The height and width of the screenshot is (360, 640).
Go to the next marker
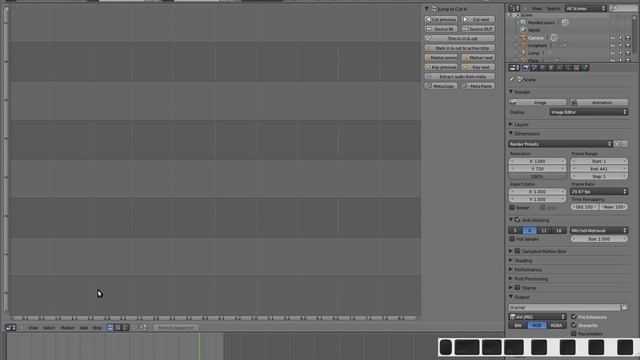(x=478, y=58)
